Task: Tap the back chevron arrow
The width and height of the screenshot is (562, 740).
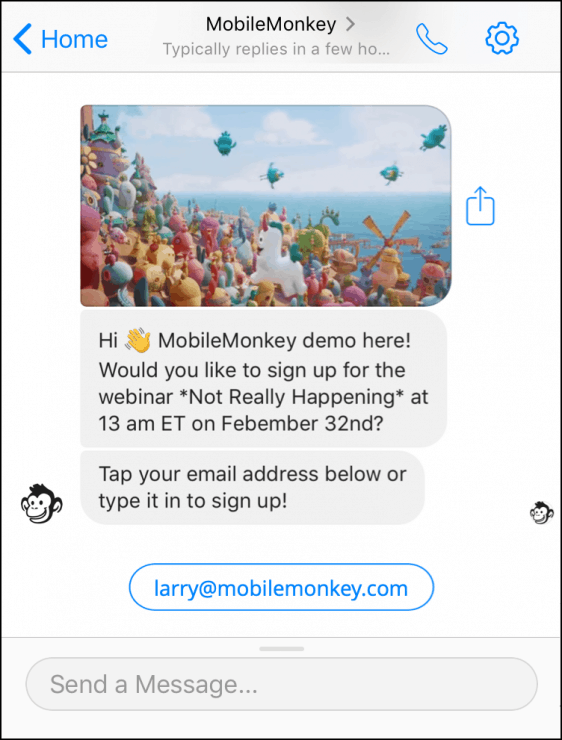Action: [22, 39]
